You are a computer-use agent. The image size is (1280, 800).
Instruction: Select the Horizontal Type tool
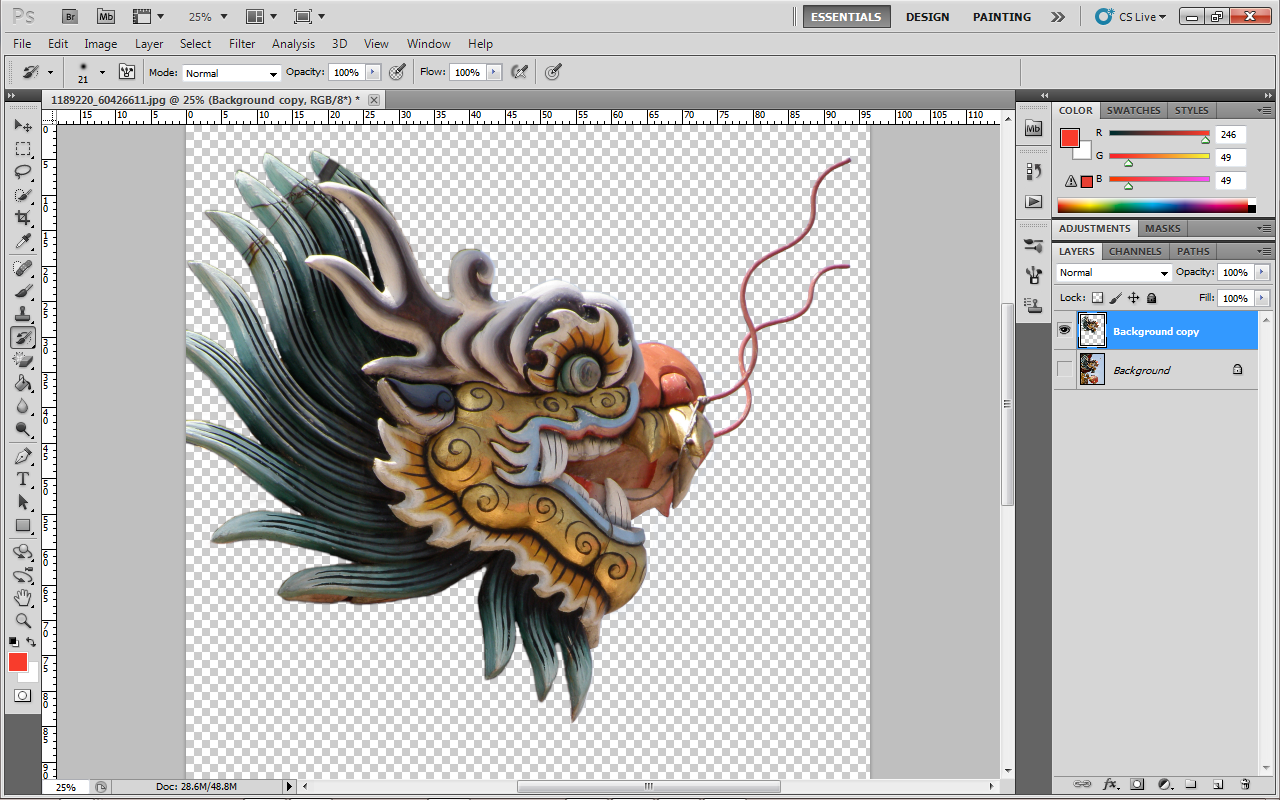[23, 479]
